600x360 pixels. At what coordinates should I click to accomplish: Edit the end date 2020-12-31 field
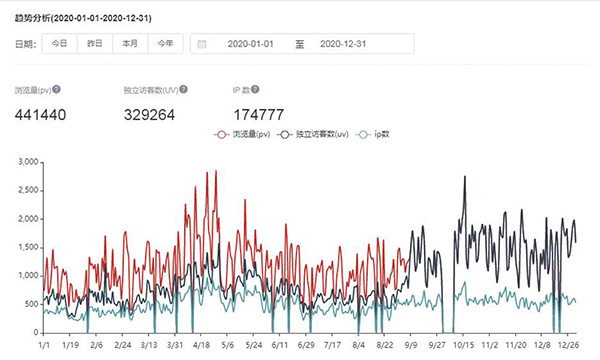(343, 44)
